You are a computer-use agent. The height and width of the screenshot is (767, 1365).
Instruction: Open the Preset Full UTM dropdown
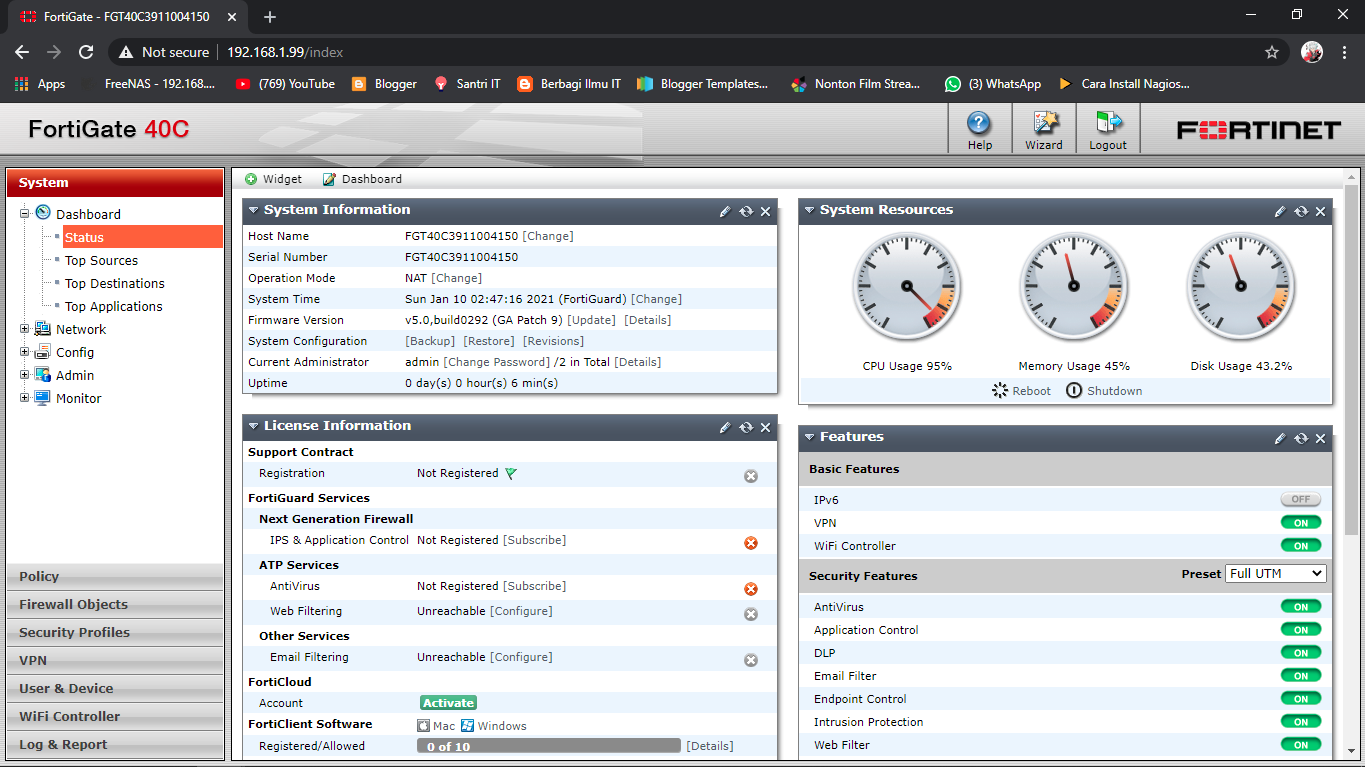pos(1276,573)
